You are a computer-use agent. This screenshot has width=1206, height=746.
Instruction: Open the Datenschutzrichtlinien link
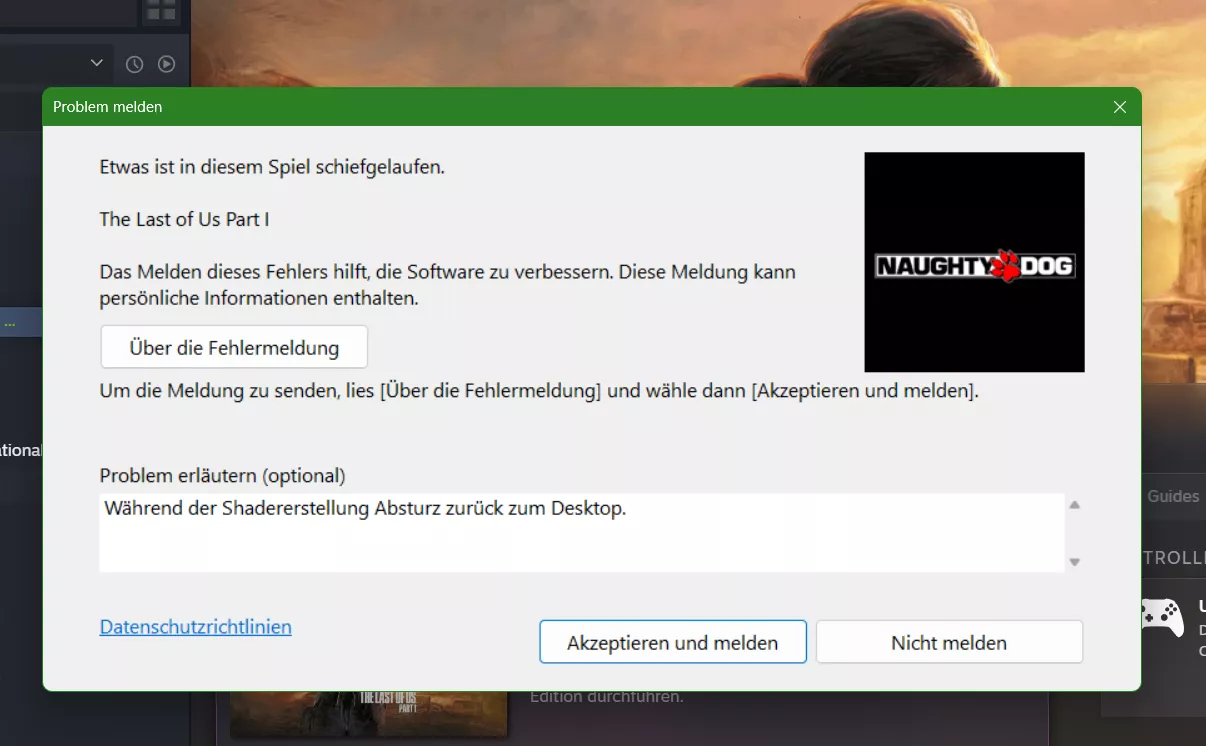pyautogui.click(x=196, y=627)
